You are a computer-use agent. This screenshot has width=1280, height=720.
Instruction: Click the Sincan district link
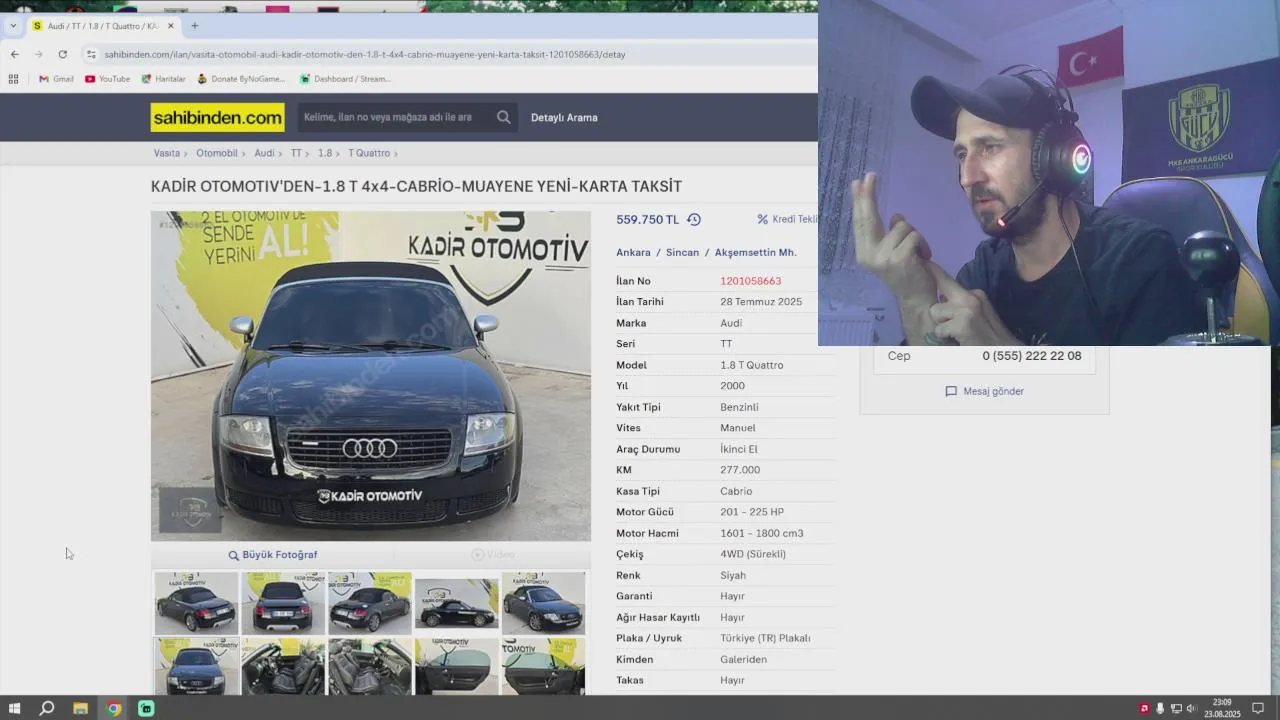pyautogui.click(x=683, y=252)
